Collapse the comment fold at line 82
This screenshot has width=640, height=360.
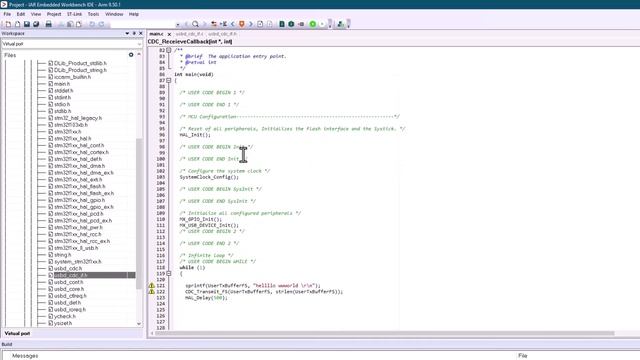click(x=169, y=50)
